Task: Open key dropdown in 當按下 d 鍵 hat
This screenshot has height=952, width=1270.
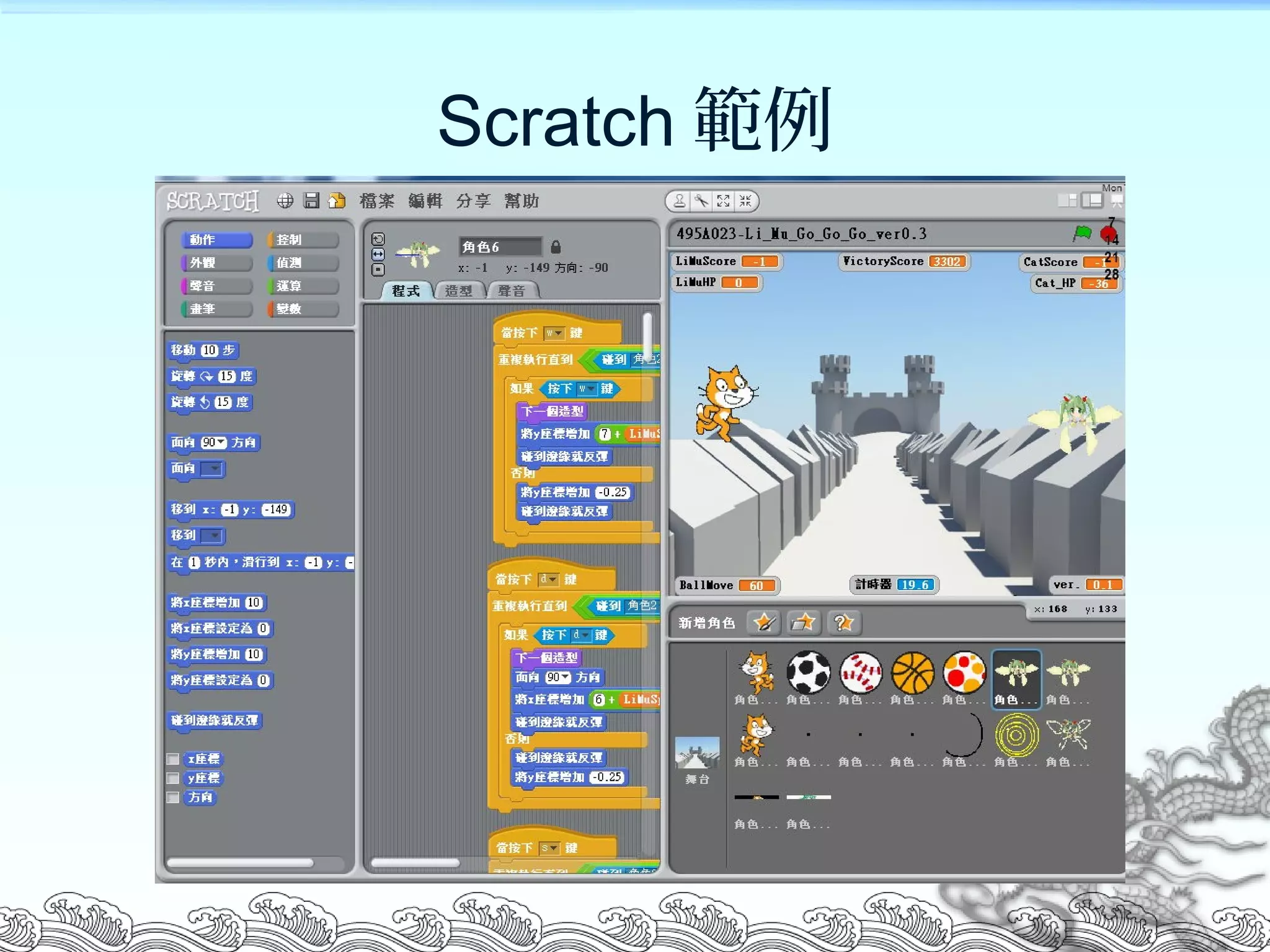Action: 548,580
